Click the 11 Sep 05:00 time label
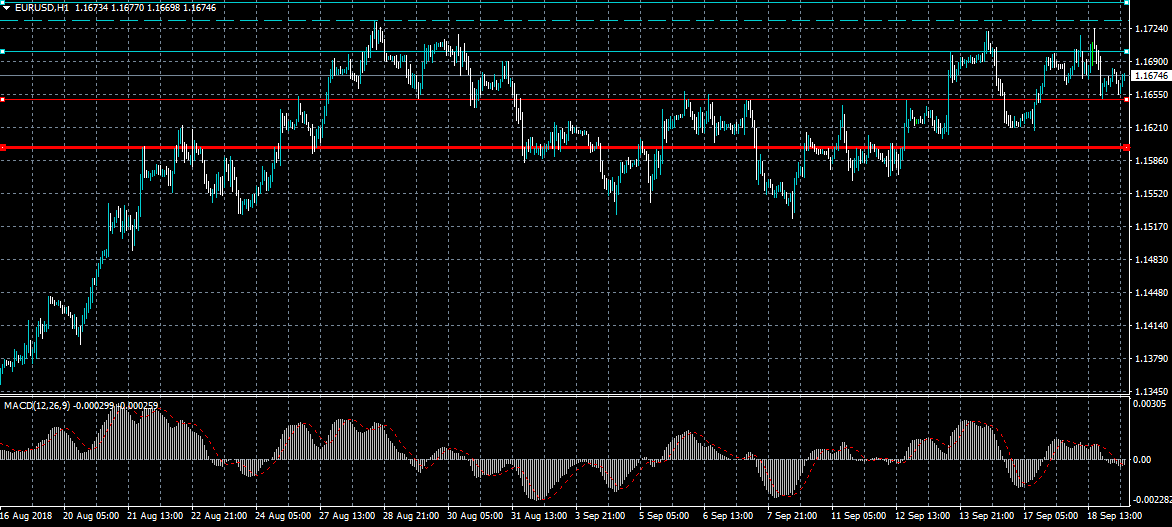 (858, 517)
